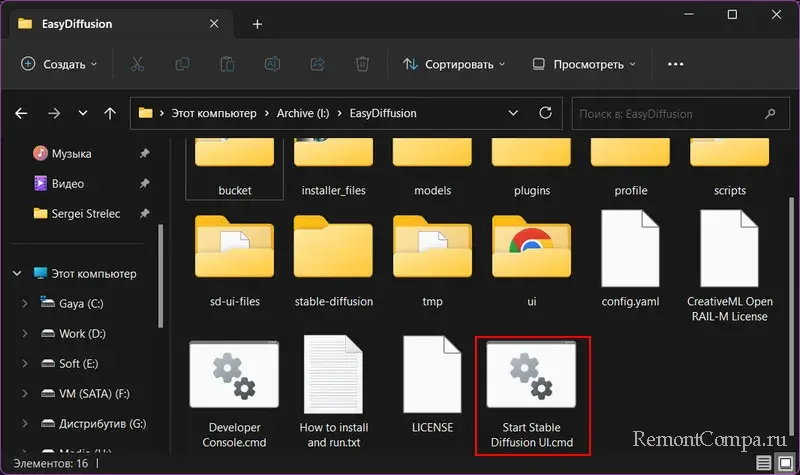Image resolution: width=800 pixels, height=475 pixels.
Task: Select Музыка in the navigation pane
Action: (x=70, y=154)
